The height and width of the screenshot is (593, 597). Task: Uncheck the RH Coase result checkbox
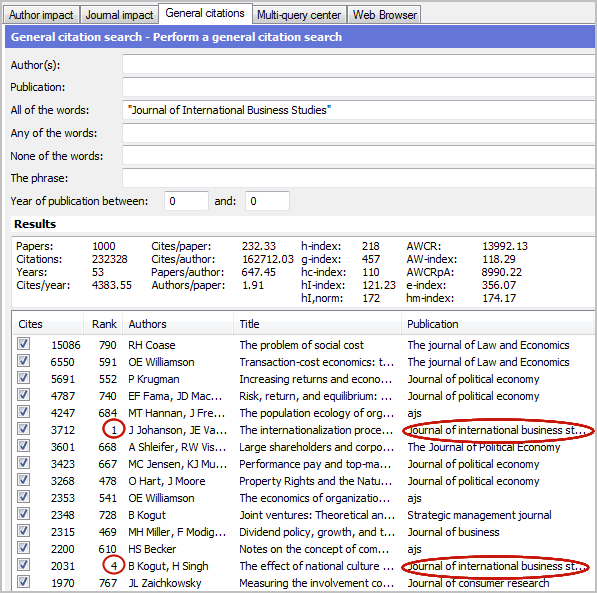pyautogui.click(x=23, y=344)
